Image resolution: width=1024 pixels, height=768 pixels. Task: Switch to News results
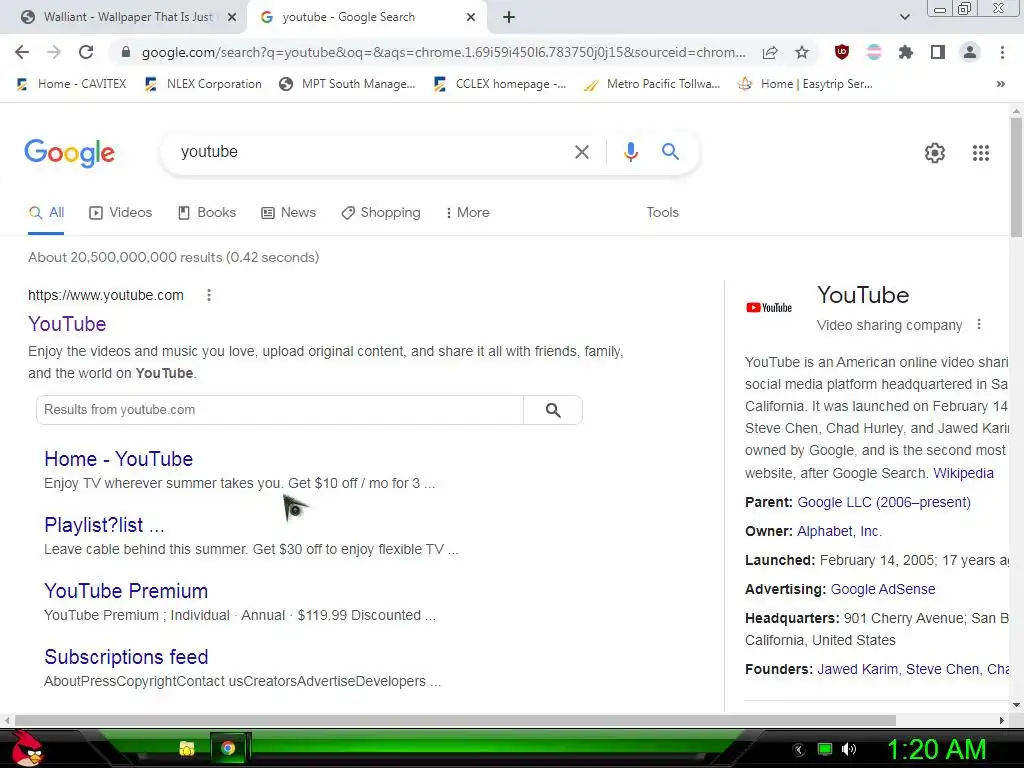point(288,212)
